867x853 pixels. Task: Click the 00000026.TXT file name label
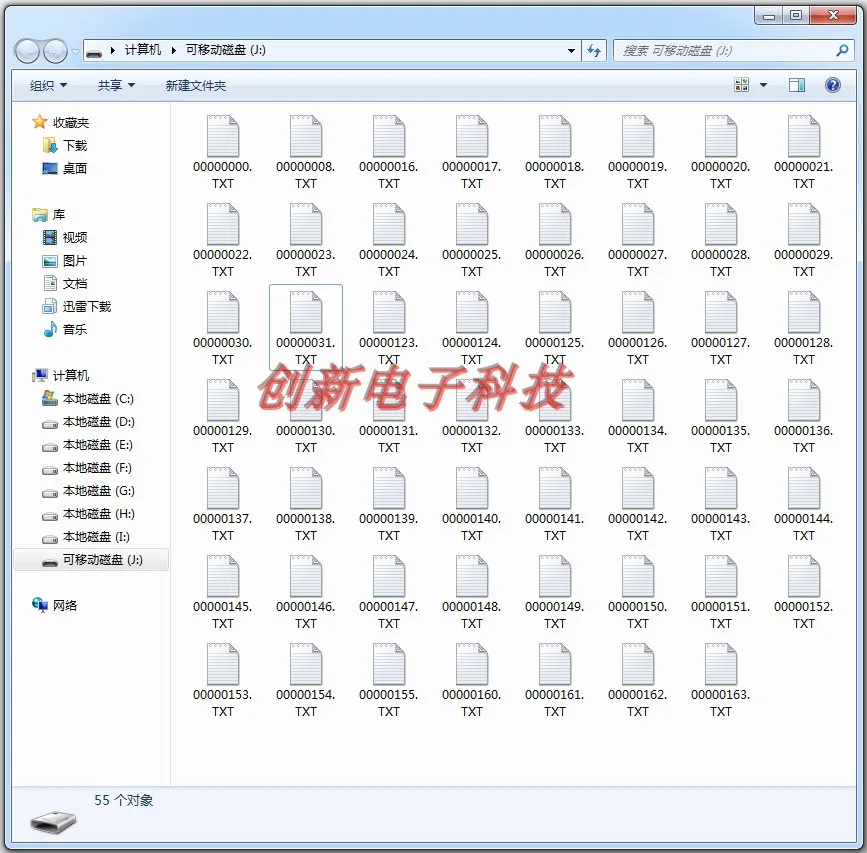pyautogui.click(x=555, y=263)
